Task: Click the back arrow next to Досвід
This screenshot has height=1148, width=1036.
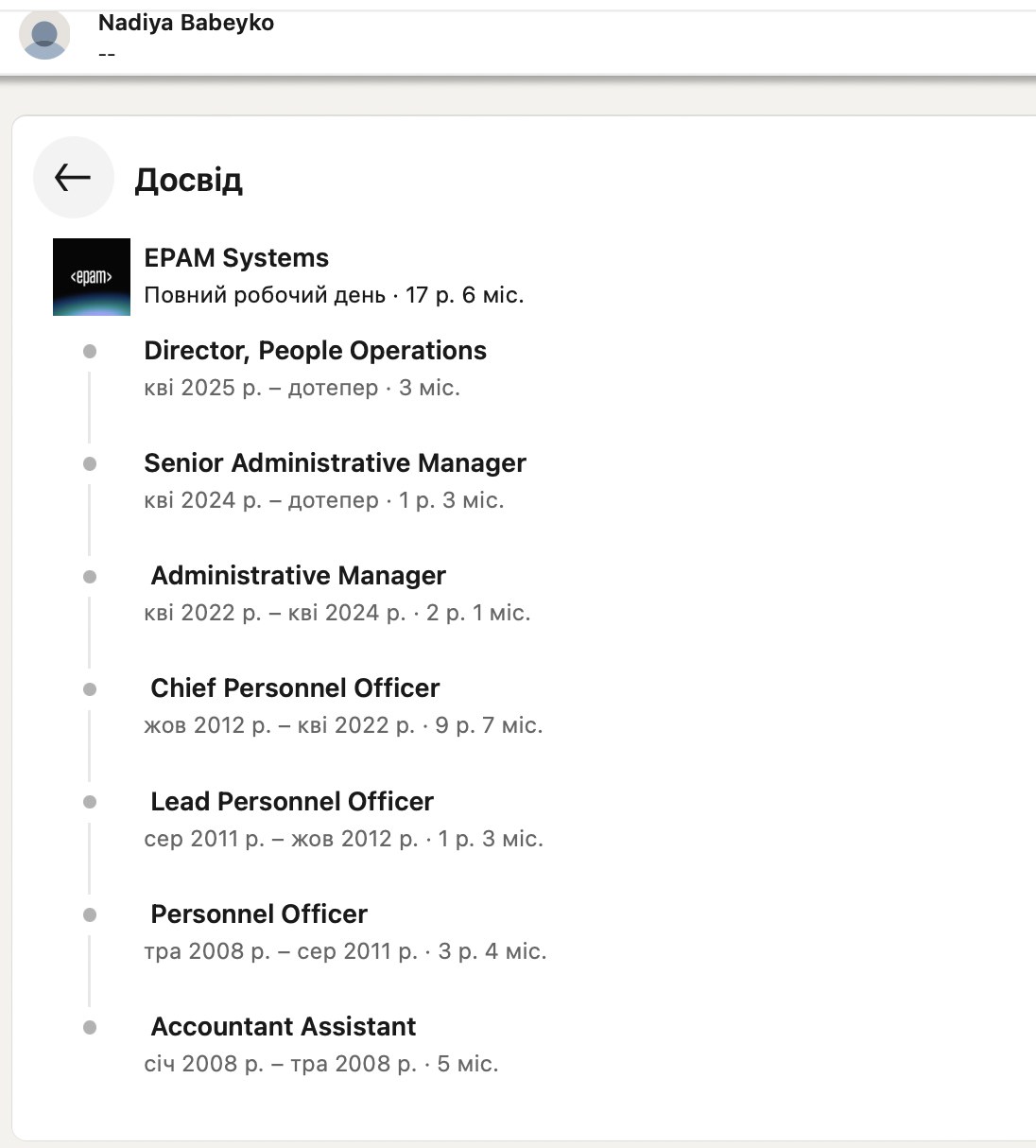Action: (73, 177)
